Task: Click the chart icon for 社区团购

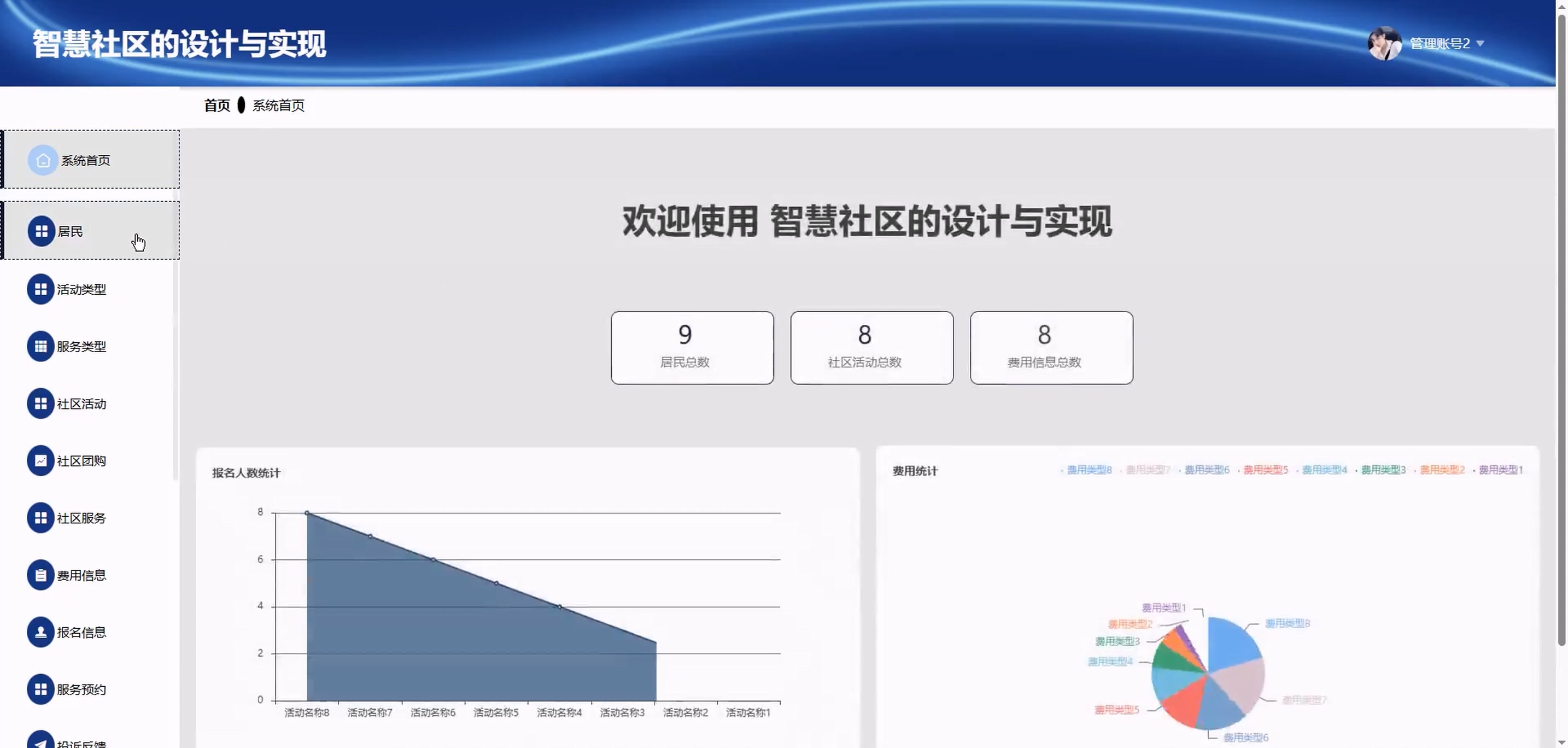Action: (41, 461)
